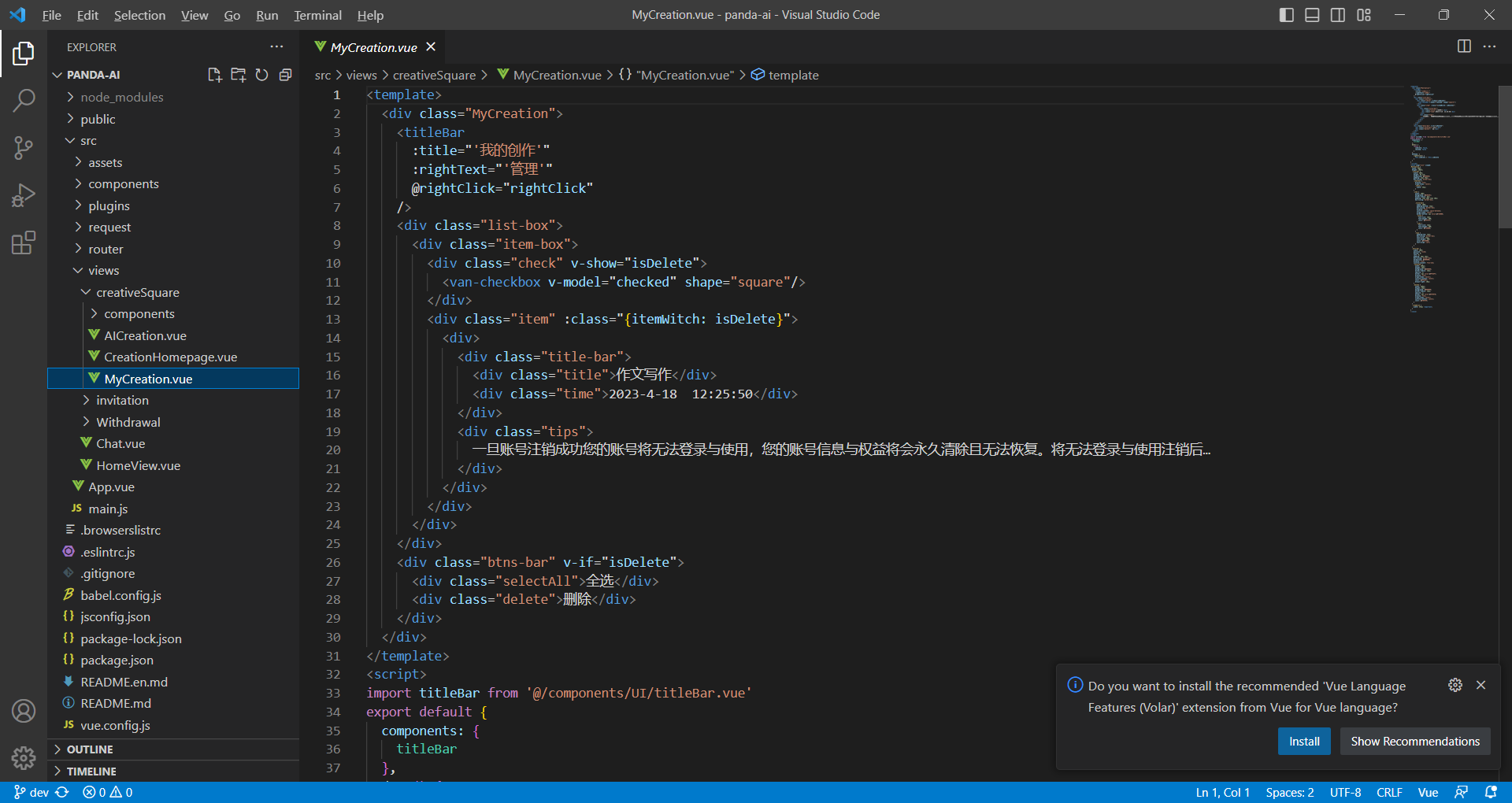This screenshot has width=1512, height=803.
Task: Close the MyCreation.vue editor tab
Action: tap(431, 47)
